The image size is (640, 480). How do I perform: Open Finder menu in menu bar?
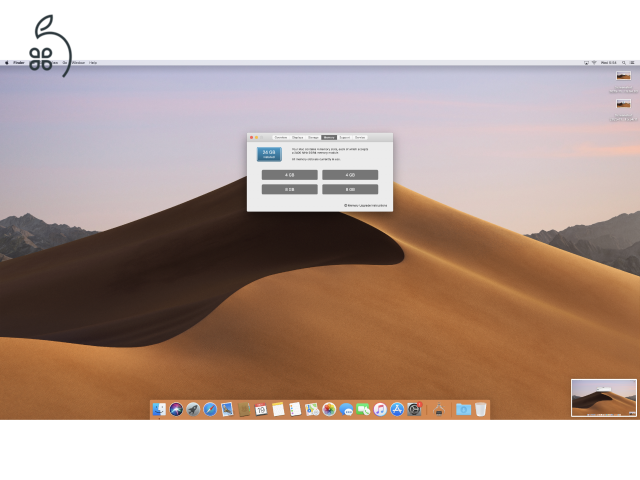tap(19, 63)
